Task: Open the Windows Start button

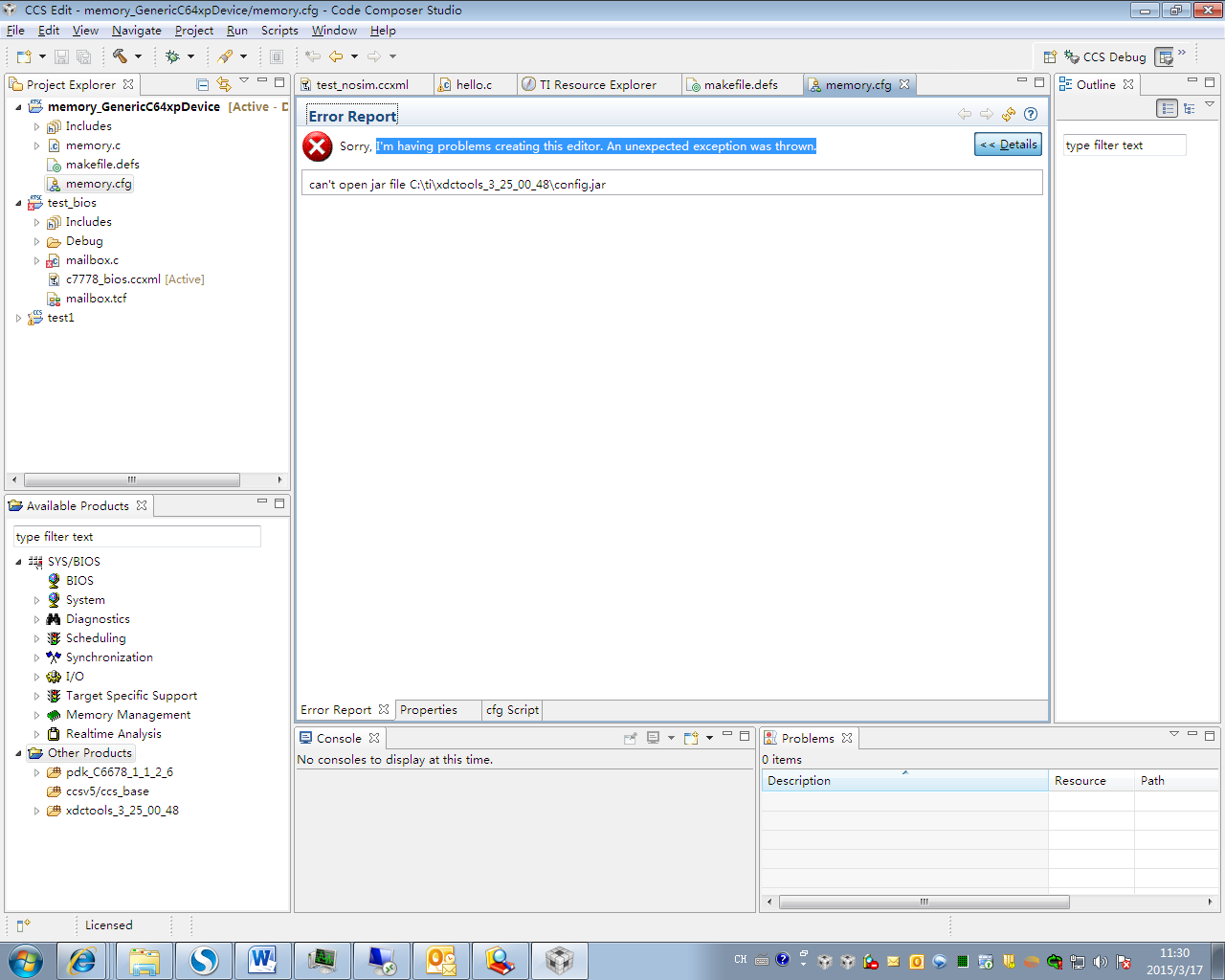Action: click(x=26, y=960)
